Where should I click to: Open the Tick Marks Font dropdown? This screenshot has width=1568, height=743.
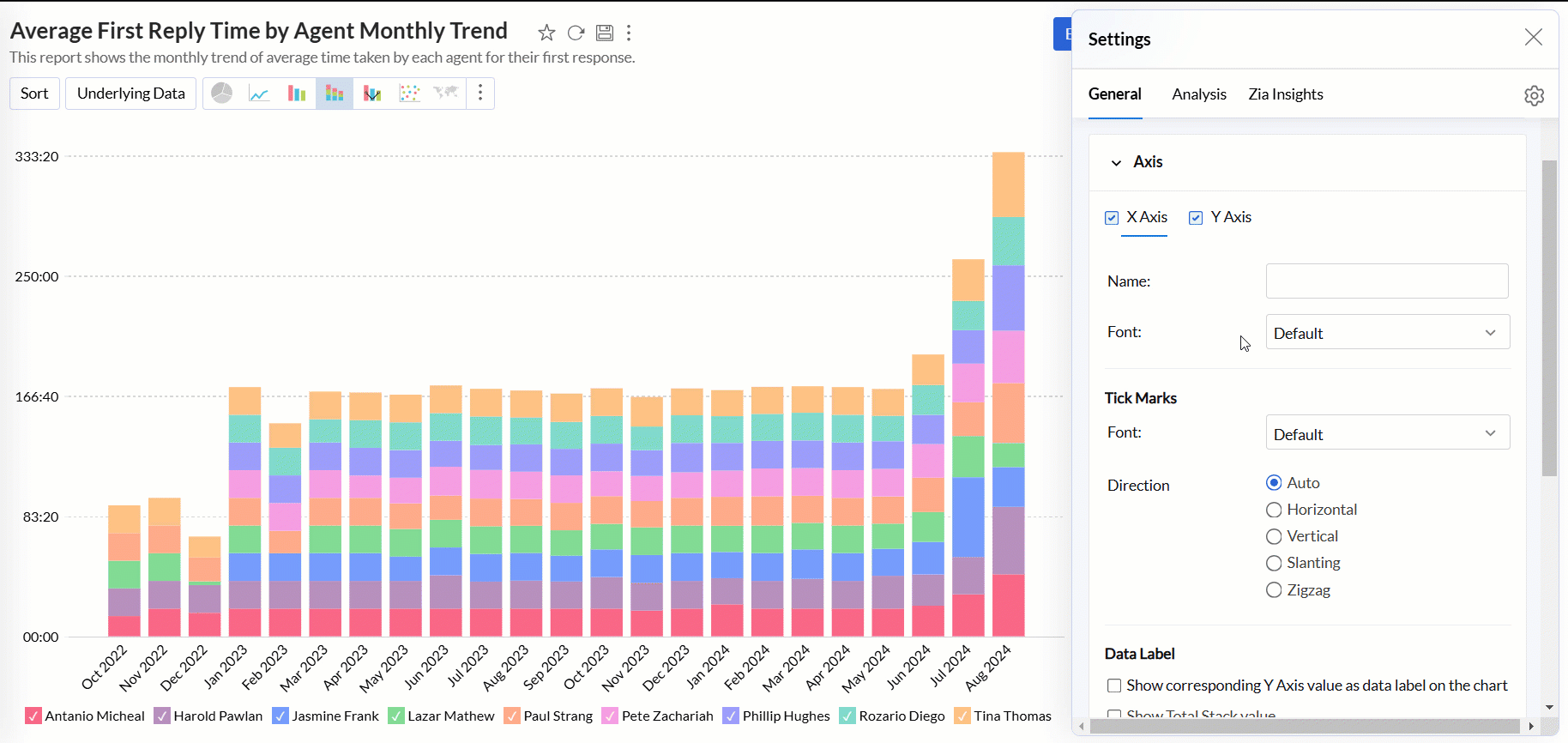point(1387,433)
